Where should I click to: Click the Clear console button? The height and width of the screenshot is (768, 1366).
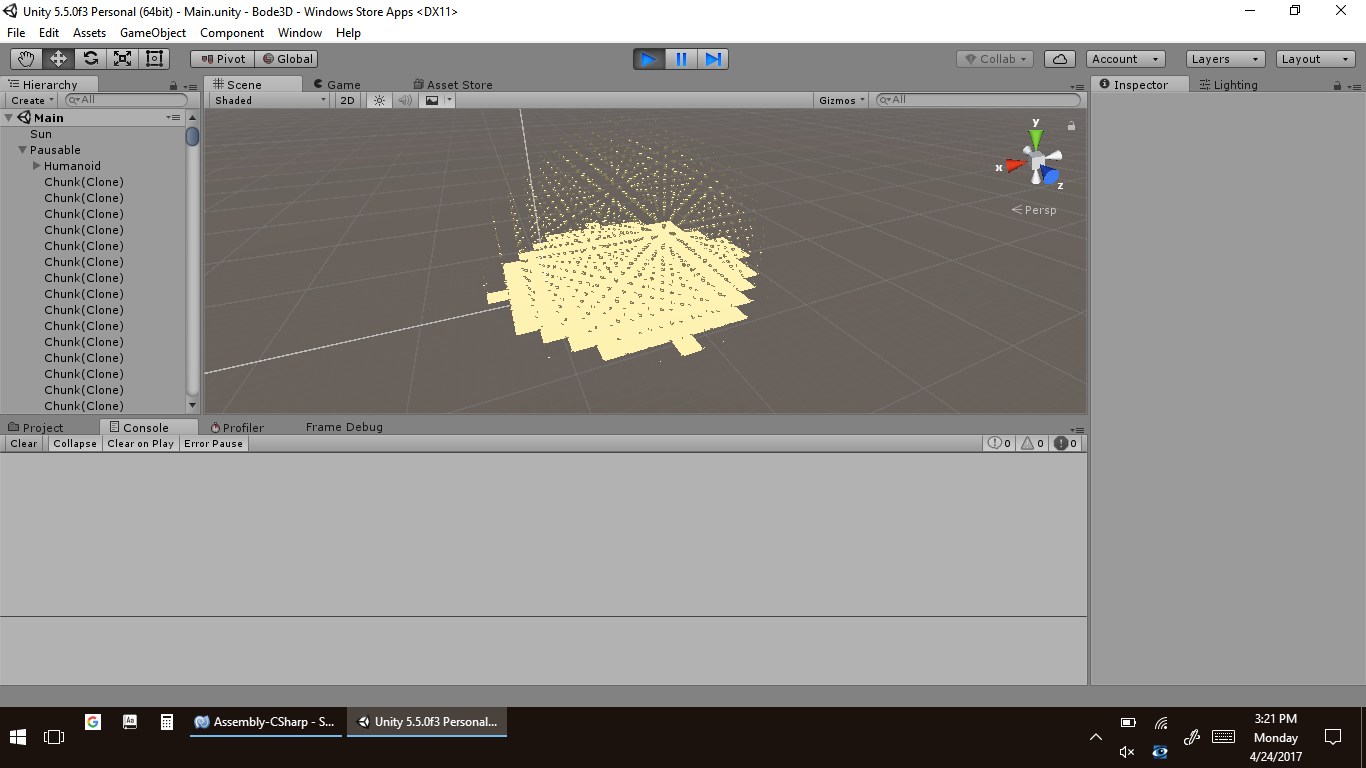[24, 443]
